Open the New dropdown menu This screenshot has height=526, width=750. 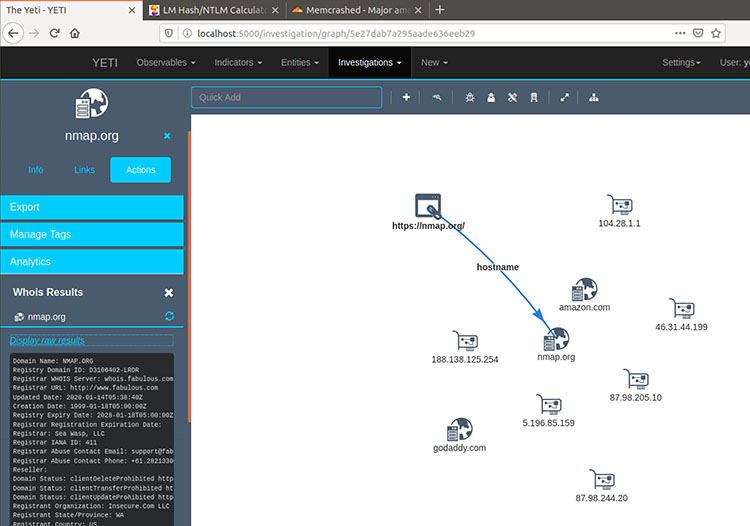pyautogui.click(x=434, y=63)
